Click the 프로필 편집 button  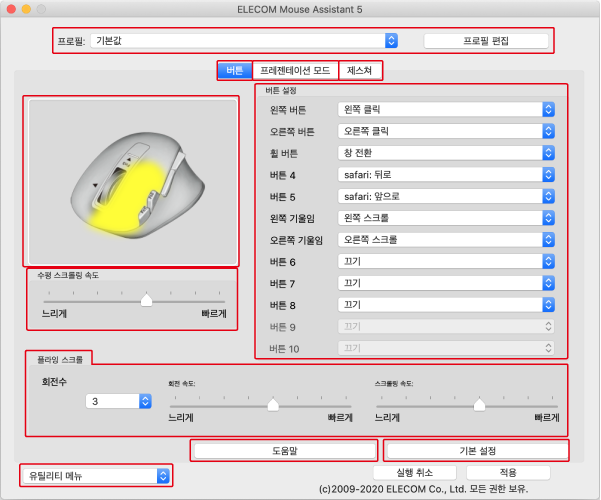click(486, 41)
